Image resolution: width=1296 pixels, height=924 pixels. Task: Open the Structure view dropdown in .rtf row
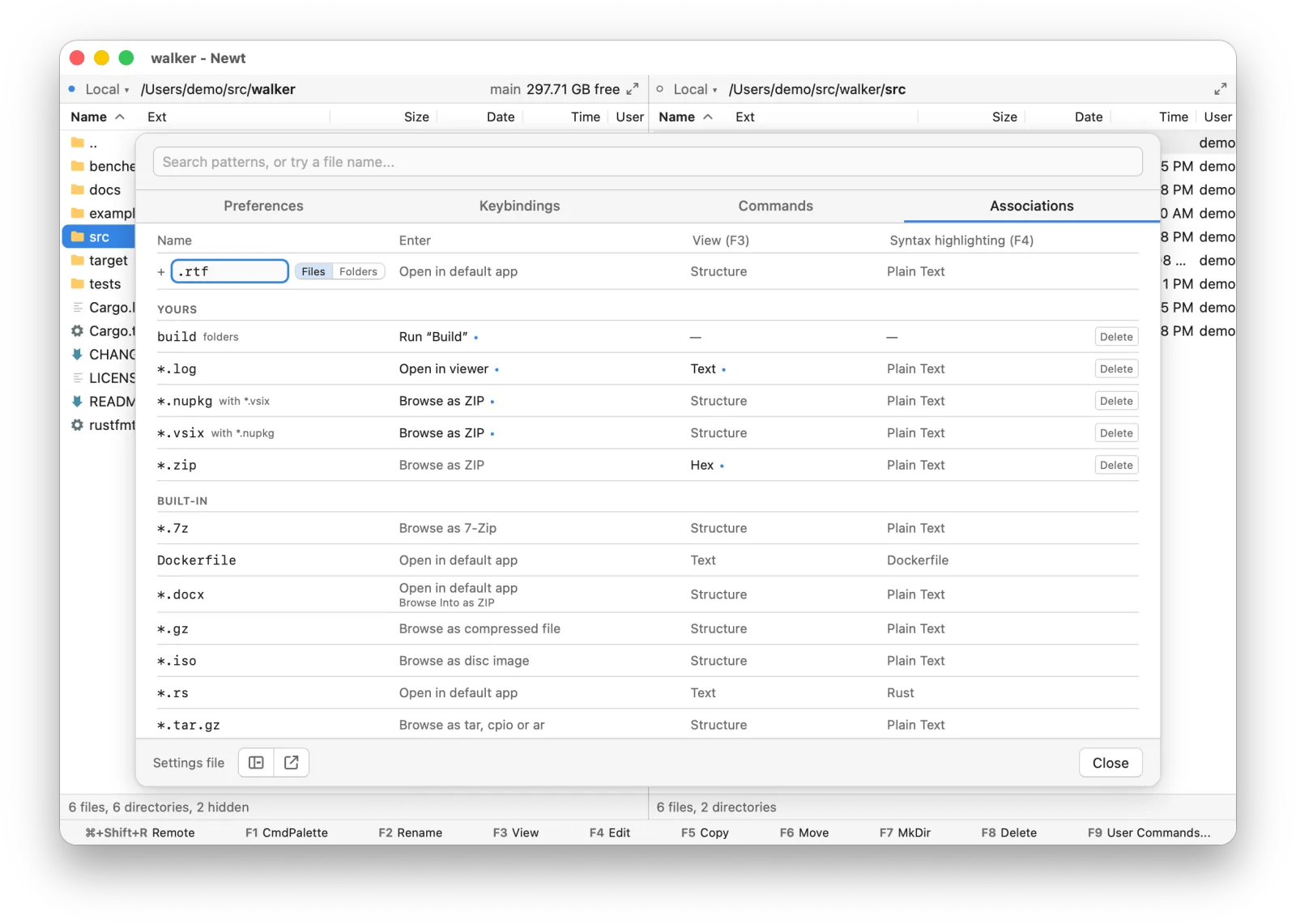(x=718, y=272)
